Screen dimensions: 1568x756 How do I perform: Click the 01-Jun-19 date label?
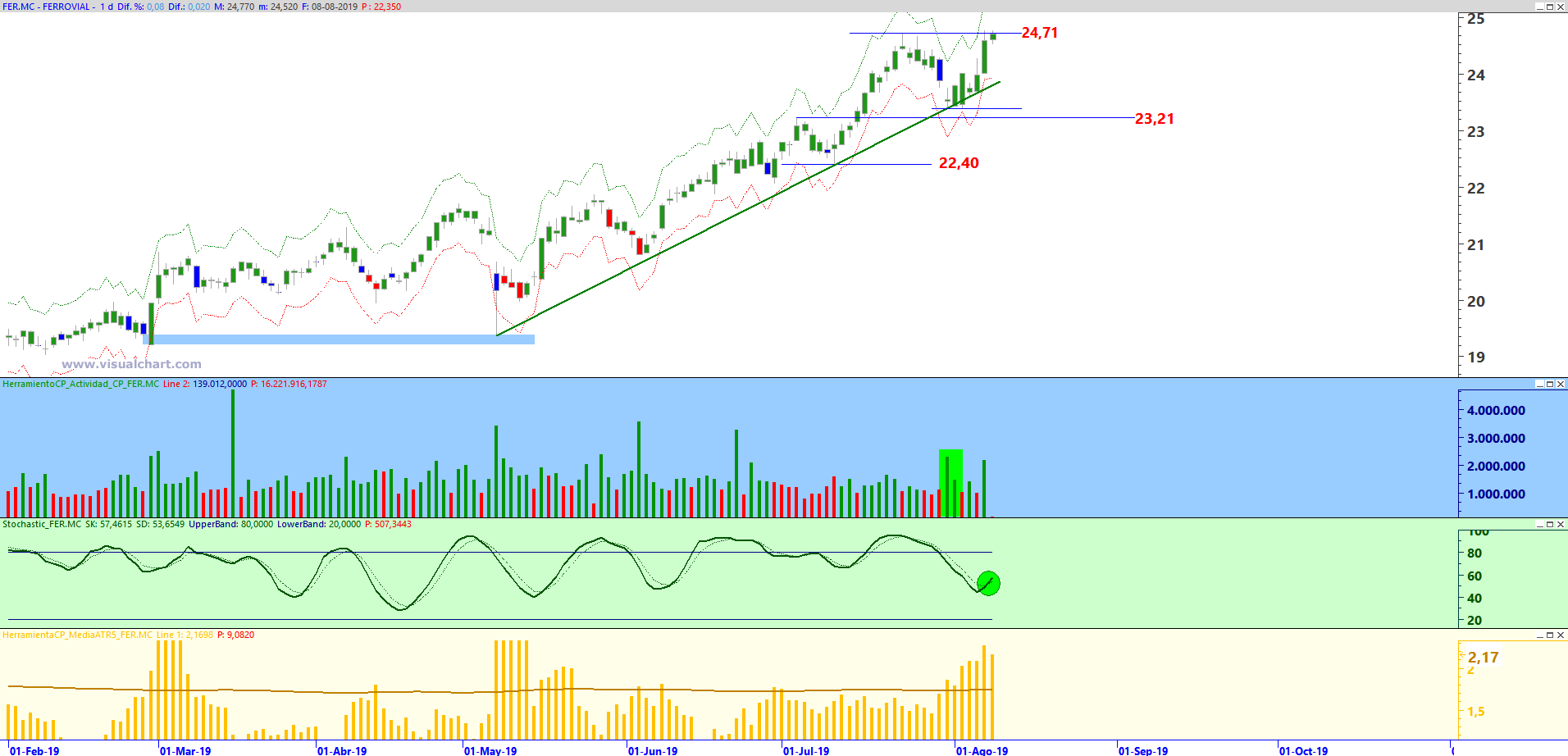pyautogui.click(x=653, y=750)
